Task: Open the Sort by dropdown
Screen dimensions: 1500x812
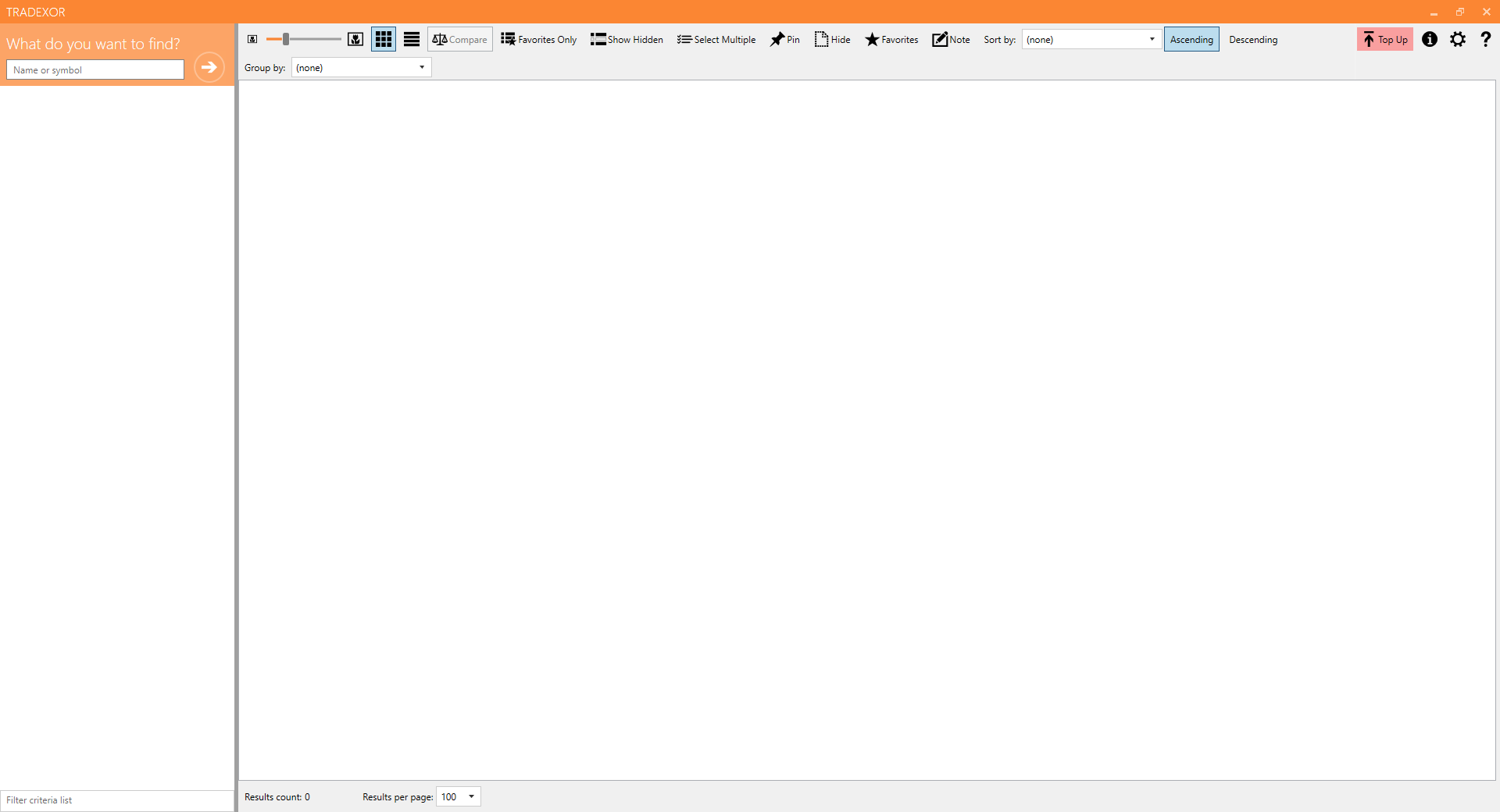Action: coord(1091,39)
